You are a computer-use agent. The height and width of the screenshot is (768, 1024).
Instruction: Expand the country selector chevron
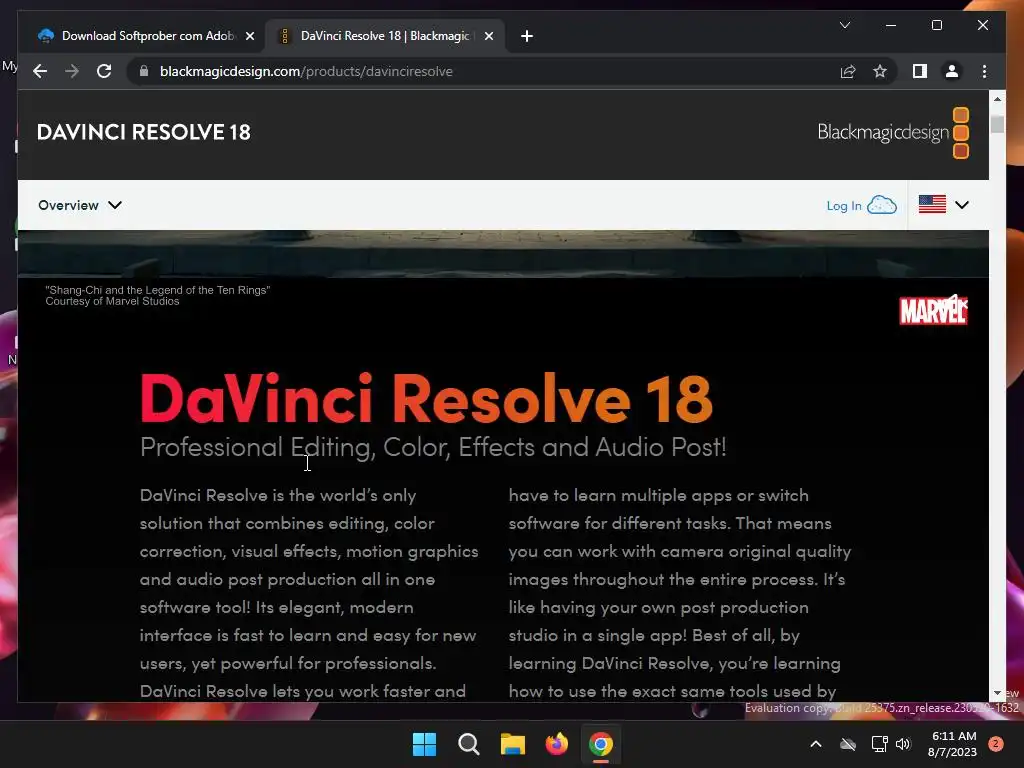[x=961, y=204]
